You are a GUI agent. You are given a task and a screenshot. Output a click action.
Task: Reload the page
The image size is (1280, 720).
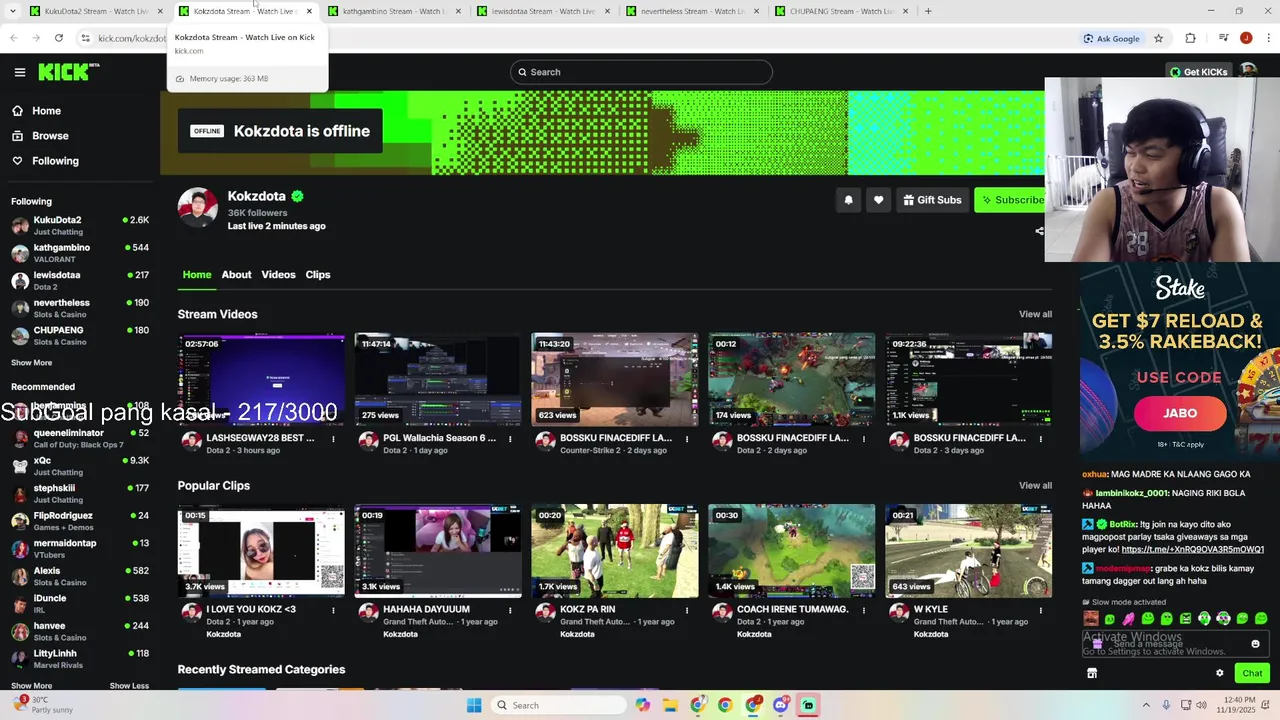(59, 38)
